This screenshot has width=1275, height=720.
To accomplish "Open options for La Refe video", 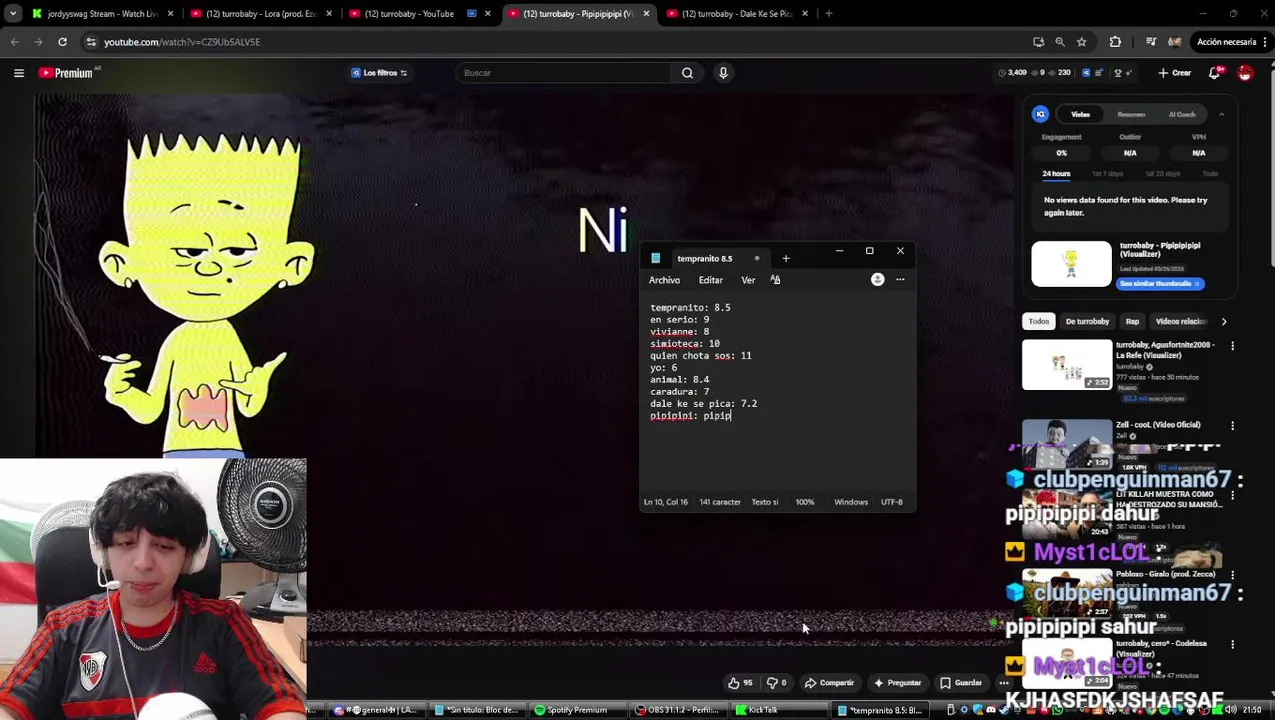I will 1232,346.
